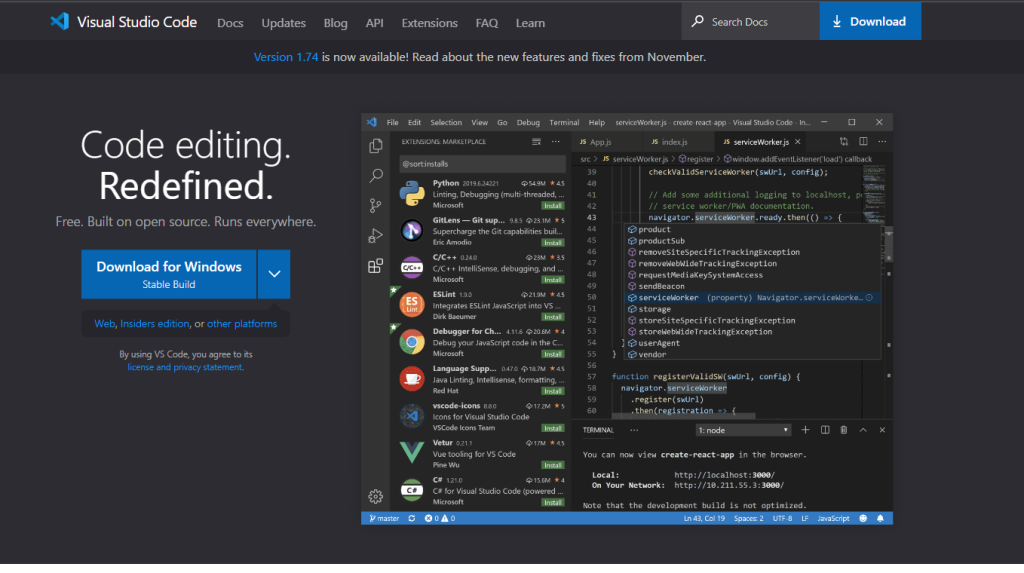1024x573 pixels.
Task: Open the Docs navigation link
Action: tap(230, 23)
